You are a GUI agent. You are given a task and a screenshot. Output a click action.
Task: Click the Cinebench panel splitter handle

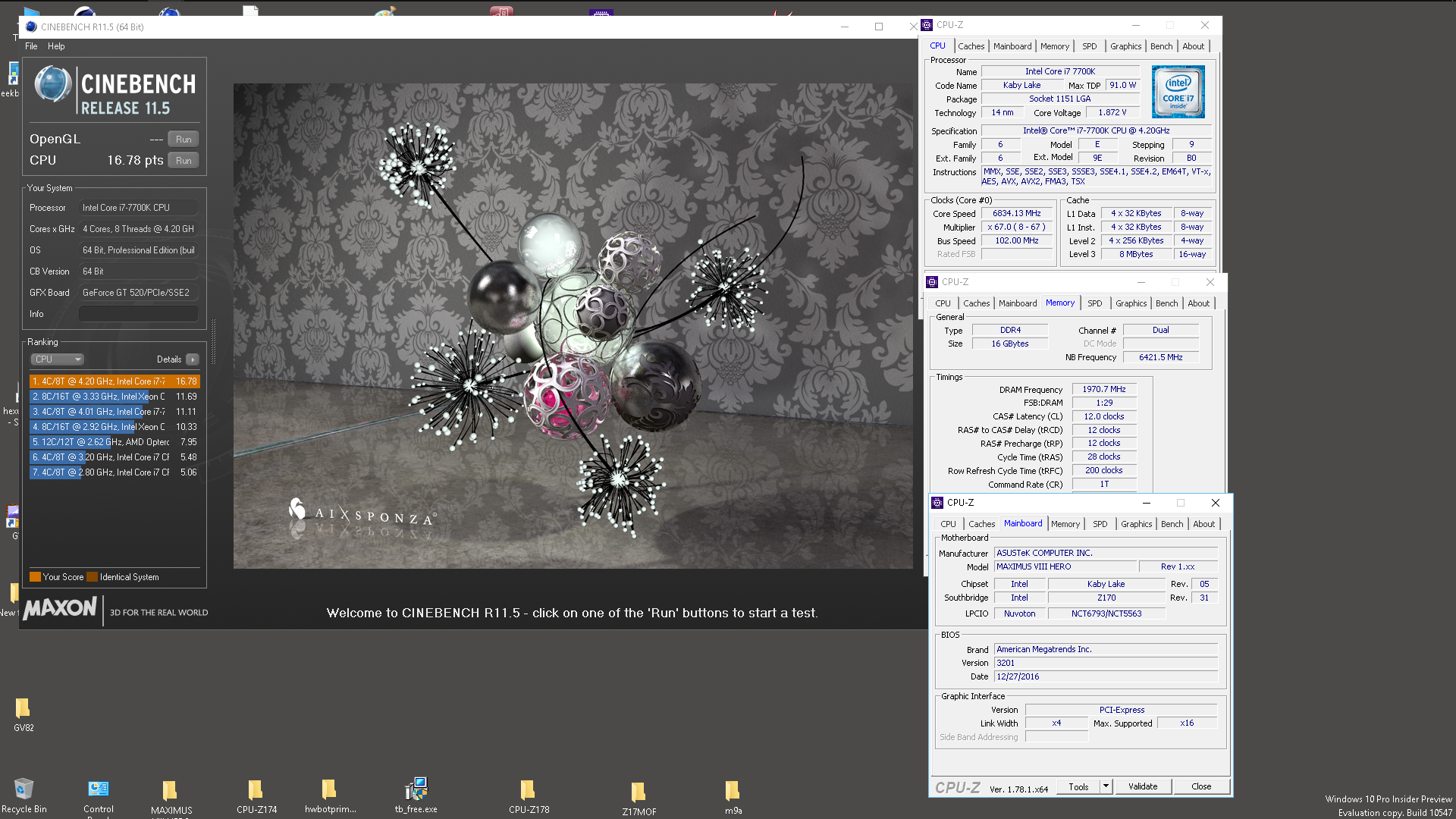pyautogui.click(x=213, y=341)
